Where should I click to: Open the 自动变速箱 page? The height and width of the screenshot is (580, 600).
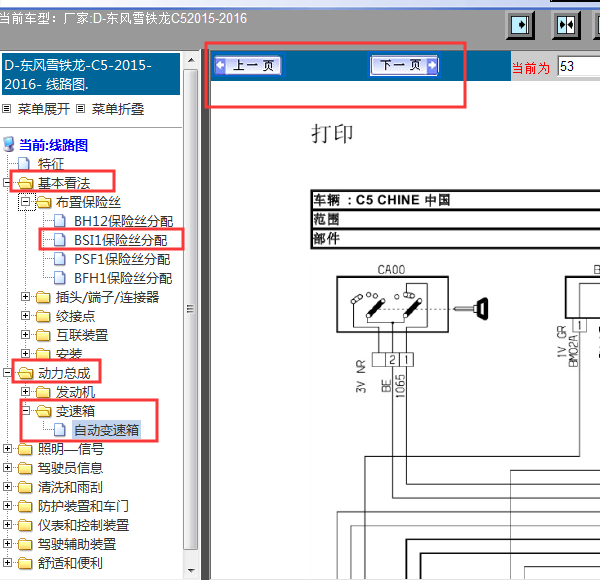[106, 430]
